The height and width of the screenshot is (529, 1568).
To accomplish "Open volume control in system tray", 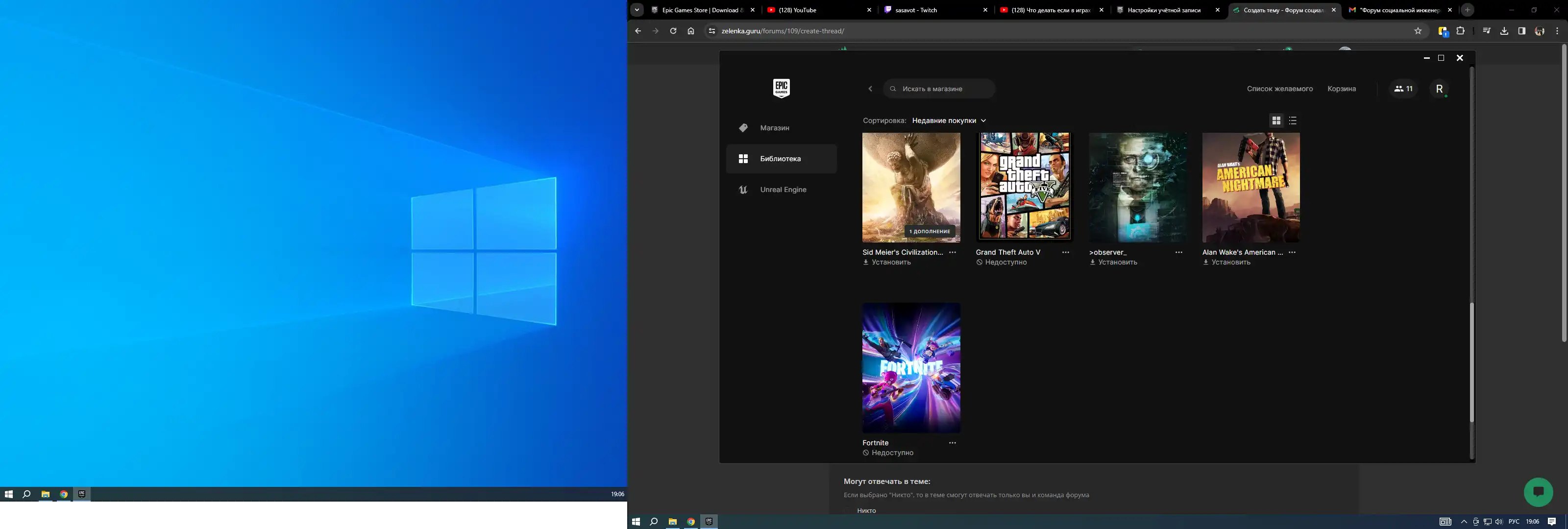I will [x=1498, y=522].
